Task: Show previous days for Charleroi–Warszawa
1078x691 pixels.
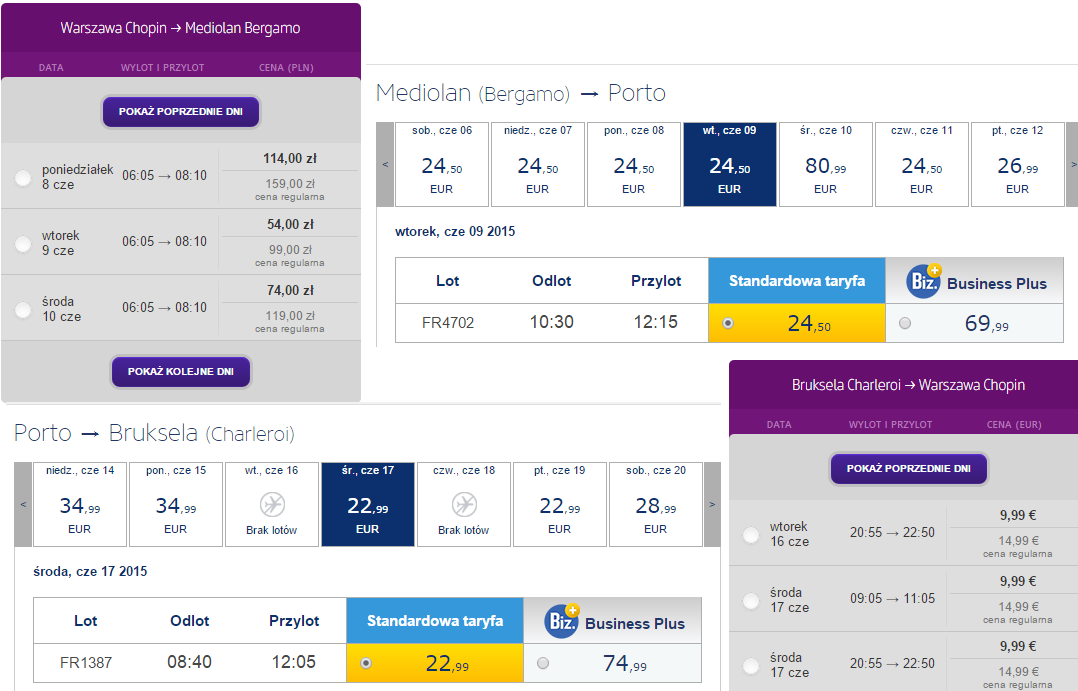Action: point(908,468)
